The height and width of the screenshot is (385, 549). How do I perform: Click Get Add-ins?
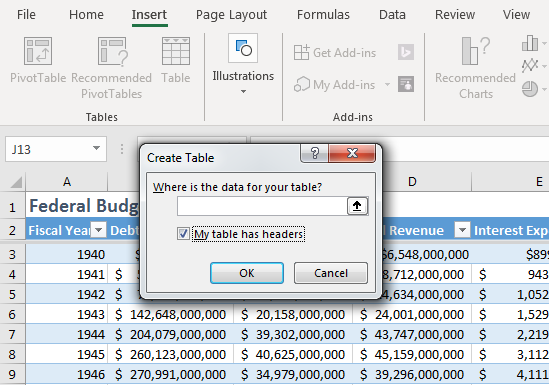335,53
